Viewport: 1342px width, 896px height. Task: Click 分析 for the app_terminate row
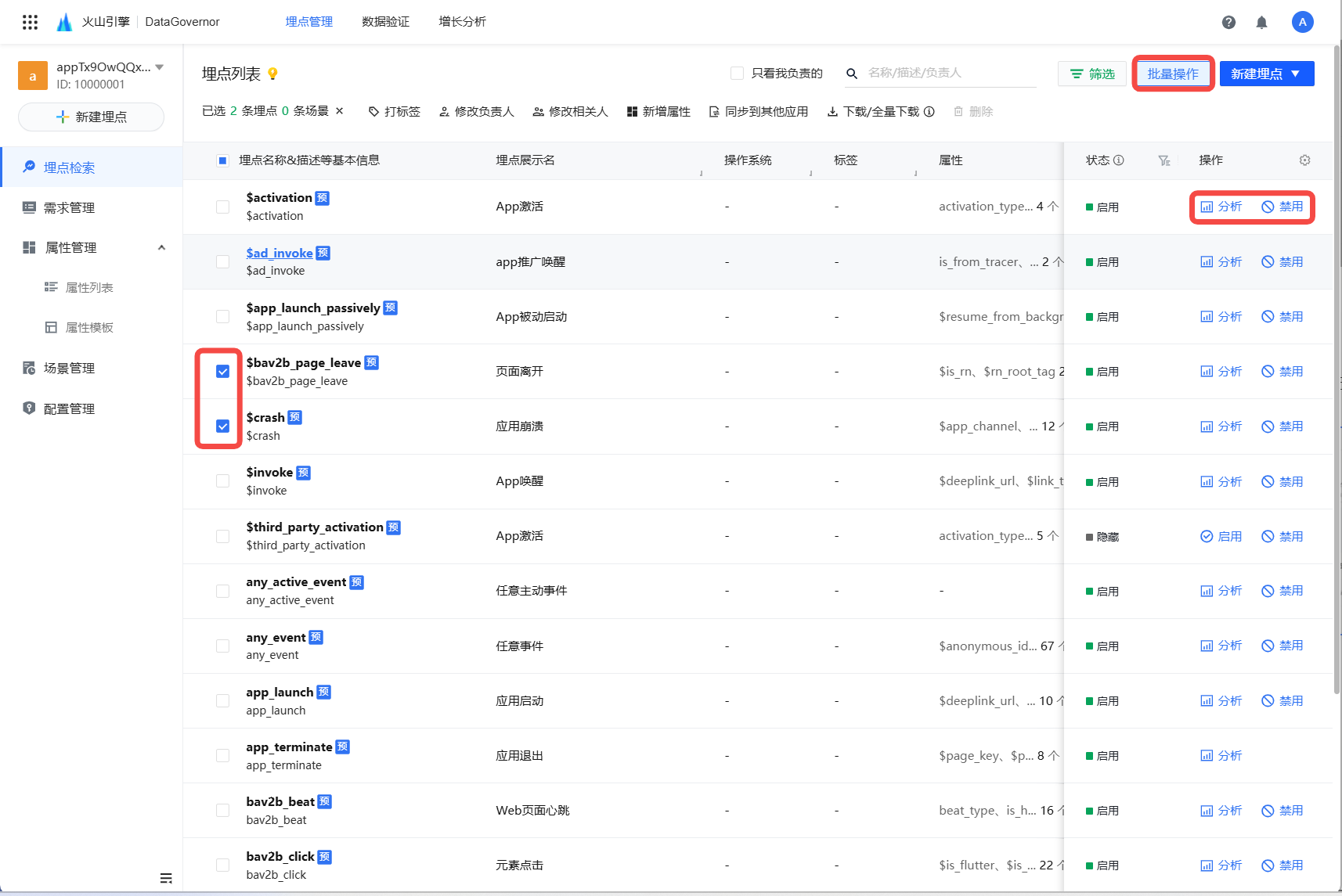(x=1221, y=755)
